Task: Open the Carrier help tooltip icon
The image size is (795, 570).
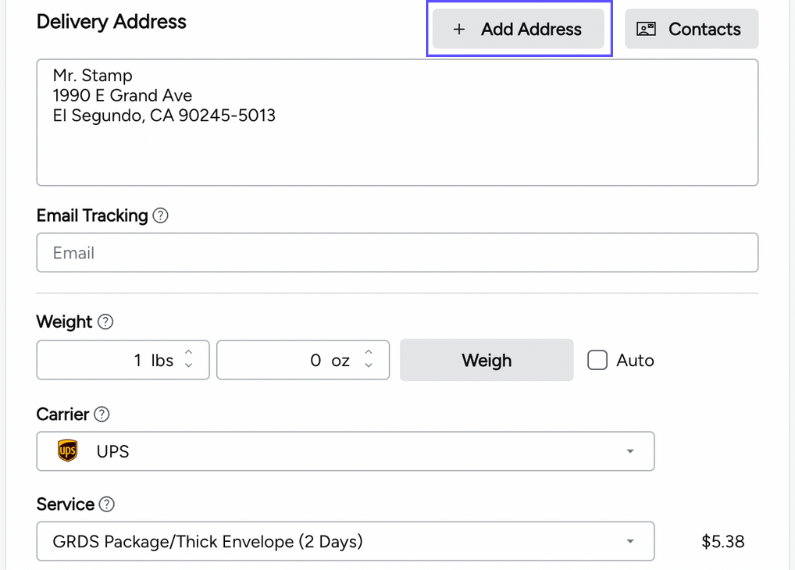Action: point(102,414)
